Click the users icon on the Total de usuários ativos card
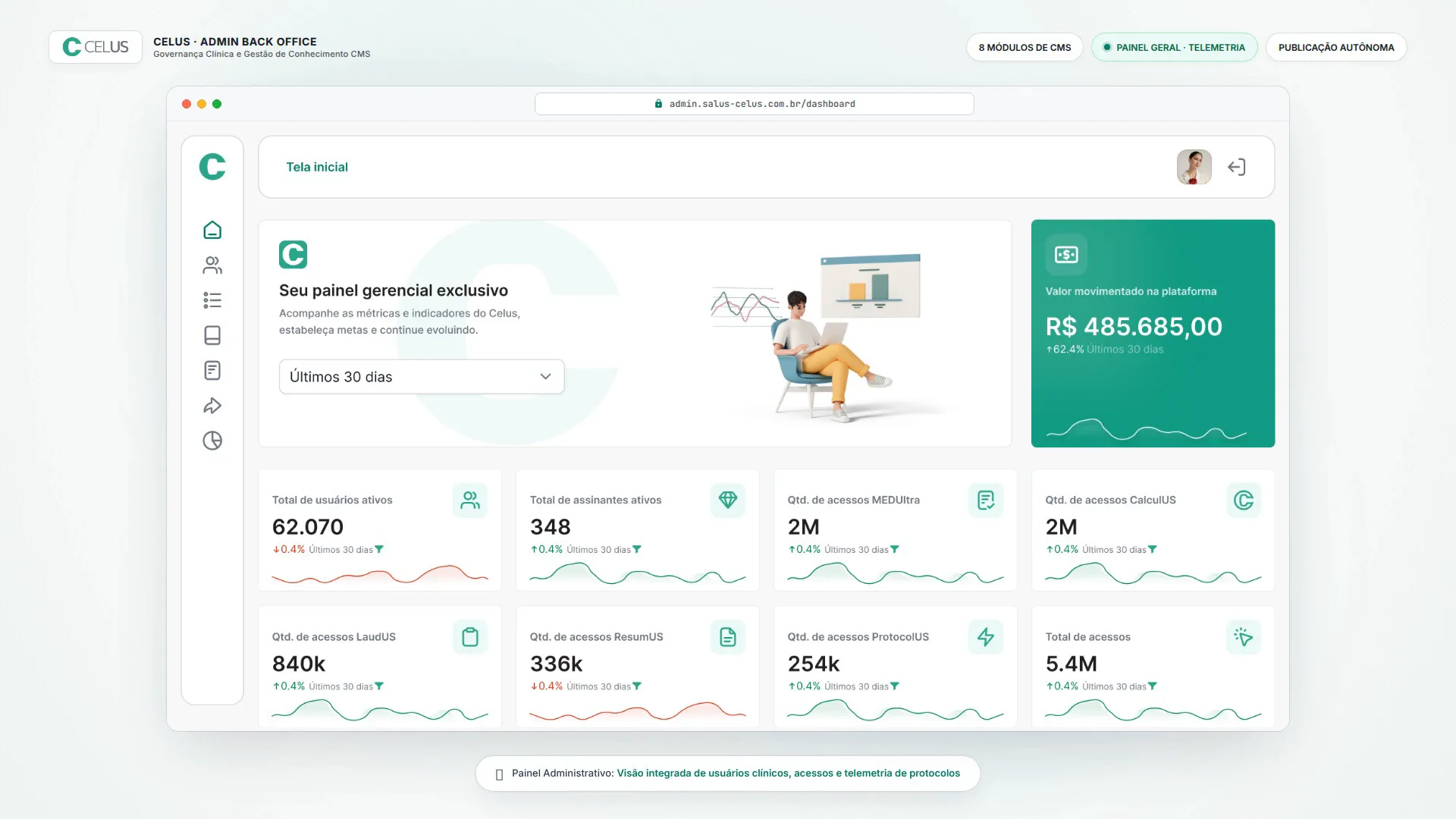1456x819 pixels. 470,500
